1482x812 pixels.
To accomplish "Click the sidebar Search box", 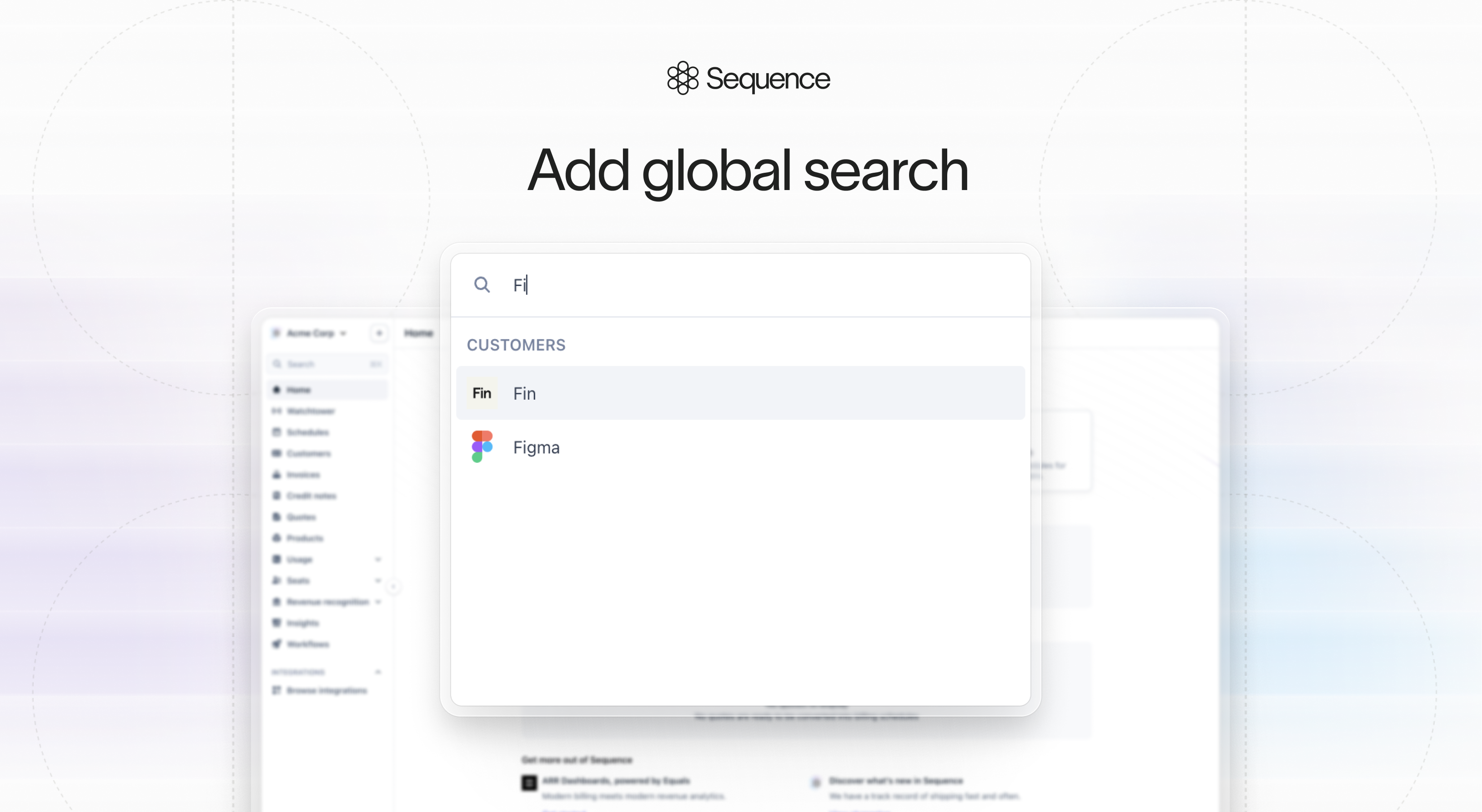I will click(x=327, y=364).
